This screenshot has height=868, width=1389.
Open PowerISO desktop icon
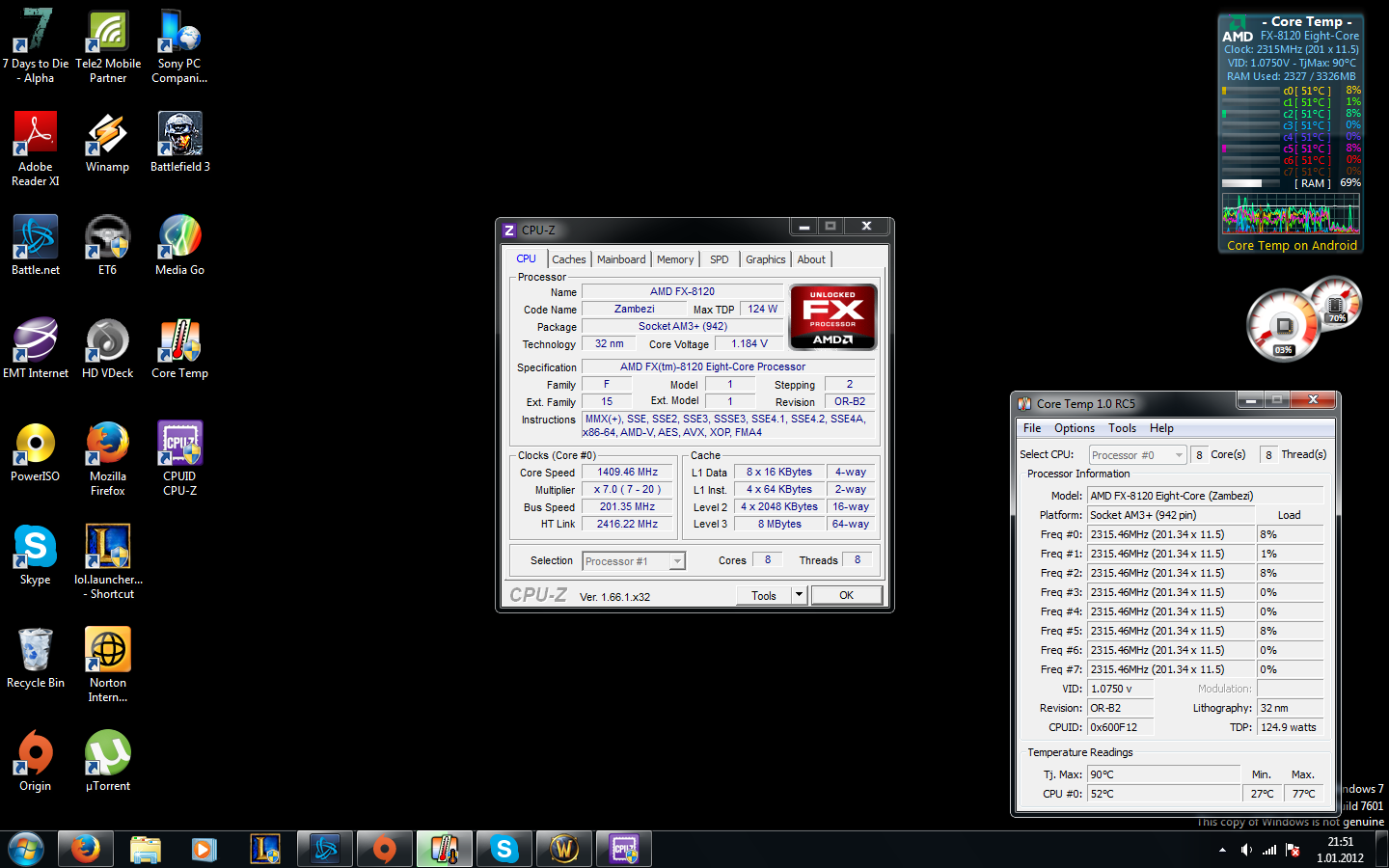point(36,452)
